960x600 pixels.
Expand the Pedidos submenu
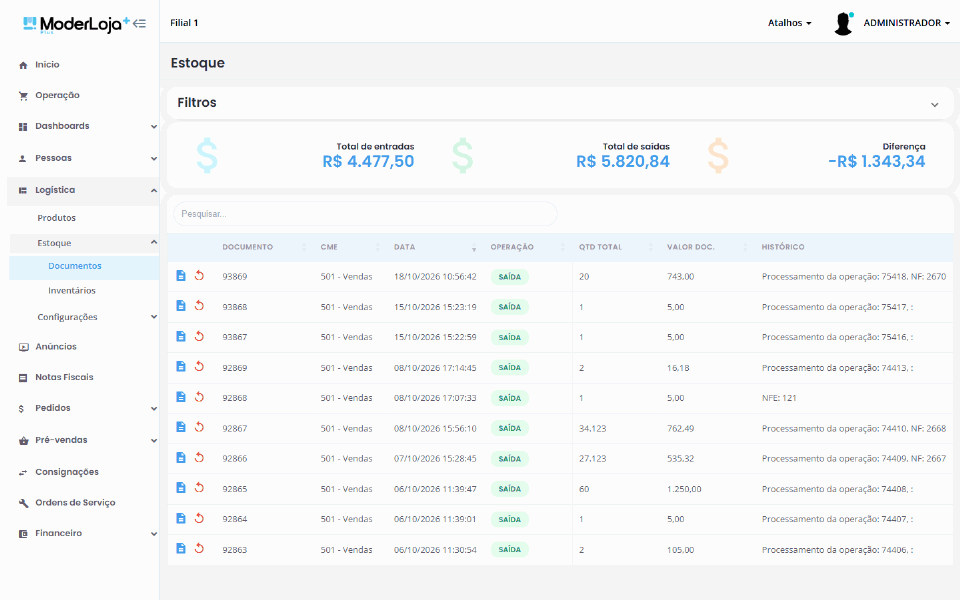point(154,408)
